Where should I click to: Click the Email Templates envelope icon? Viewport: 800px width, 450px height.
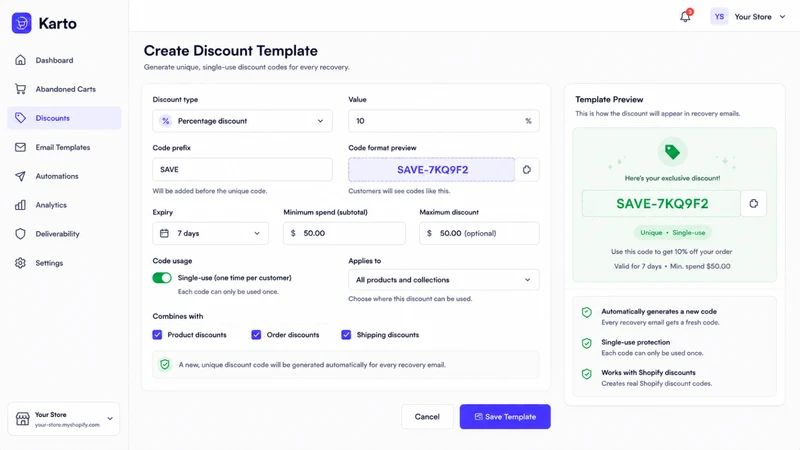click(x=20, y=147)
